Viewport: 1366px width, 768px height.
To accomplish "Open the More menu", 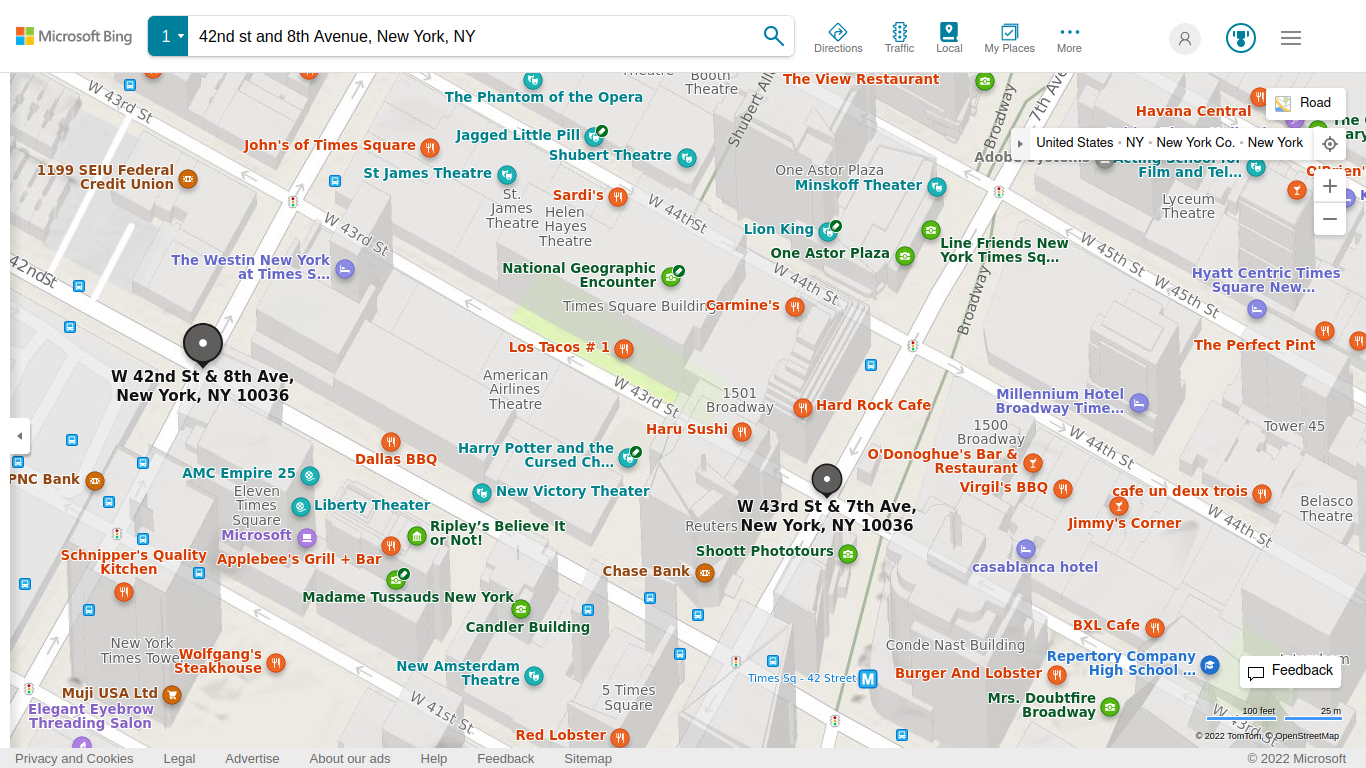I will [1069, 38].
